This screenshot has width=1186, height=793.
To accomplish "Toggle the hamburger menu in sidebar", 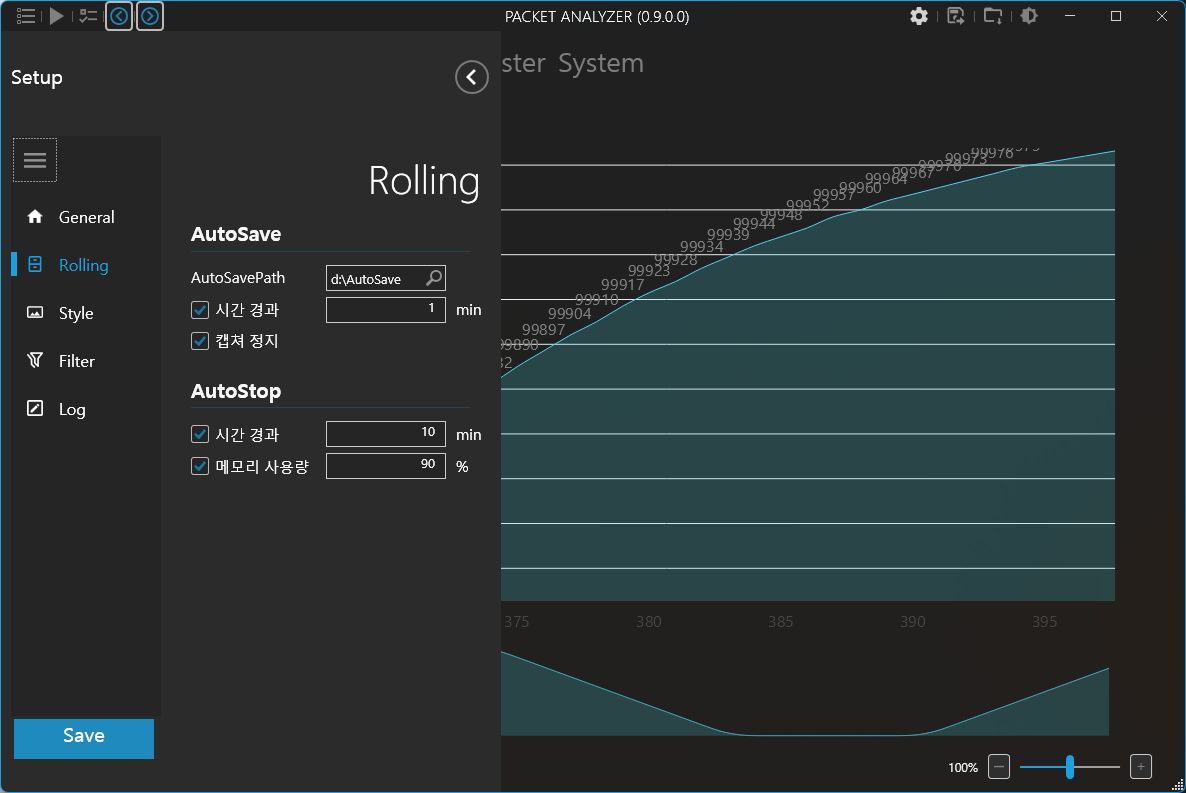I will tap(35, 160).
